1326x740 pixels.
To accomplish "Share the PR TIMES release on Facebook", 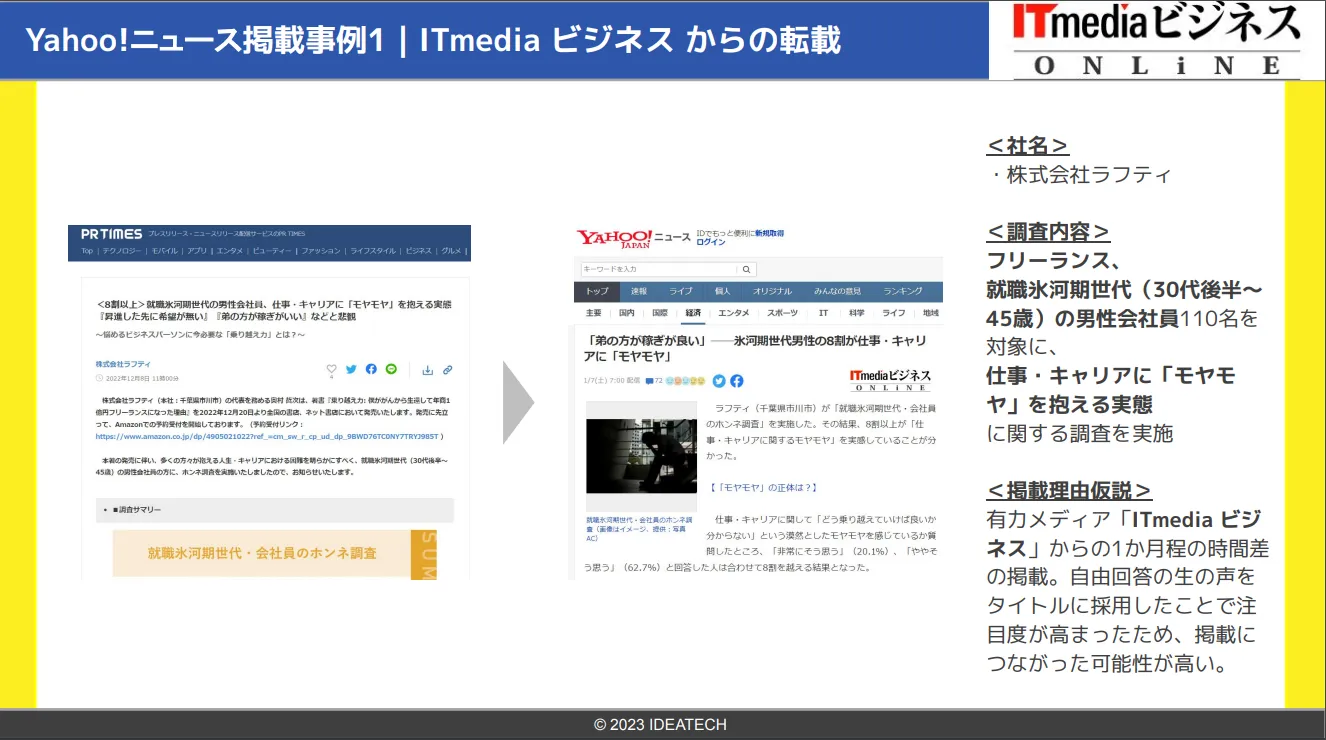I will [371, 369].
